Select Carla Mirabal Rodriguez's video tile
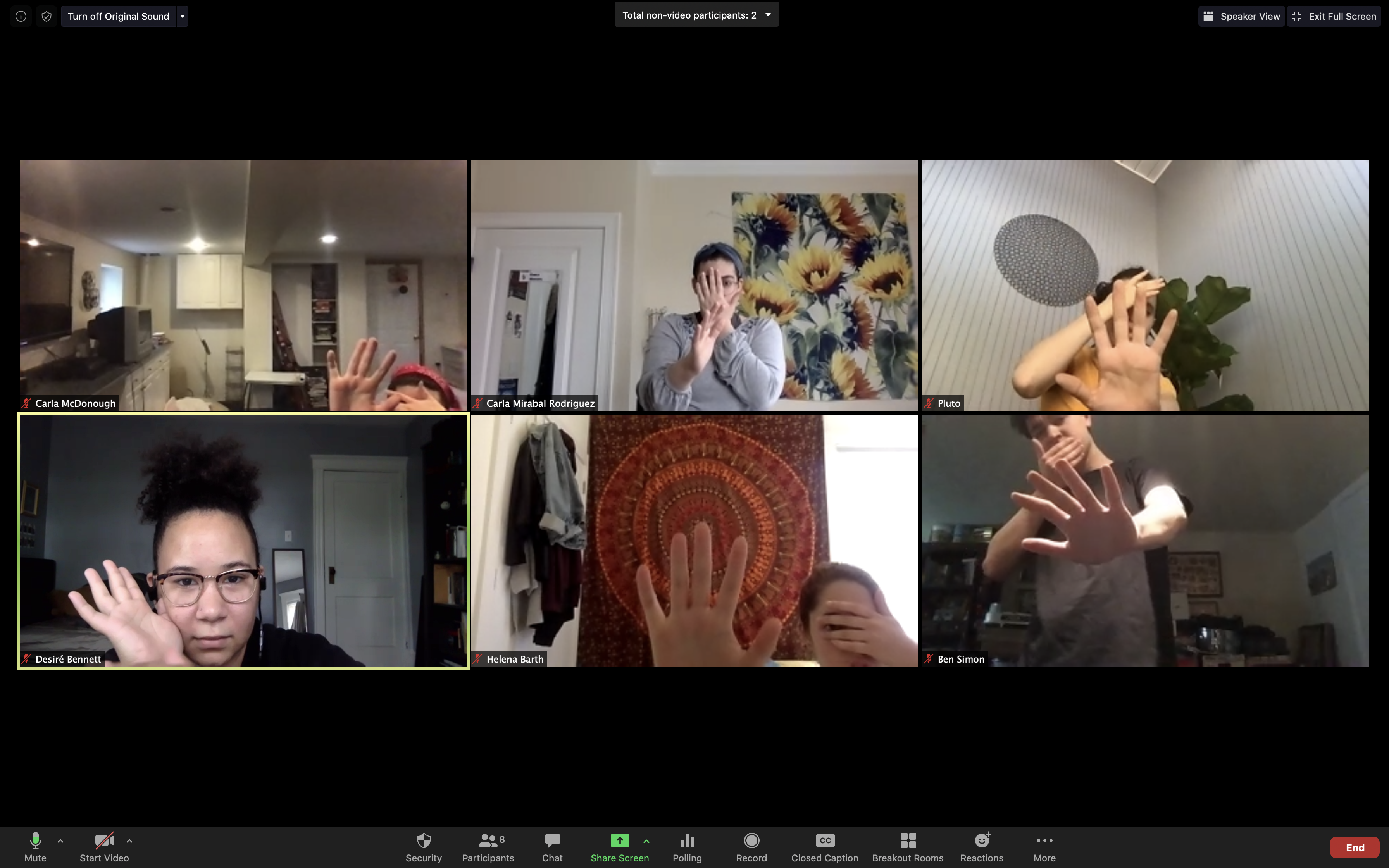 (x=694, y=285)
